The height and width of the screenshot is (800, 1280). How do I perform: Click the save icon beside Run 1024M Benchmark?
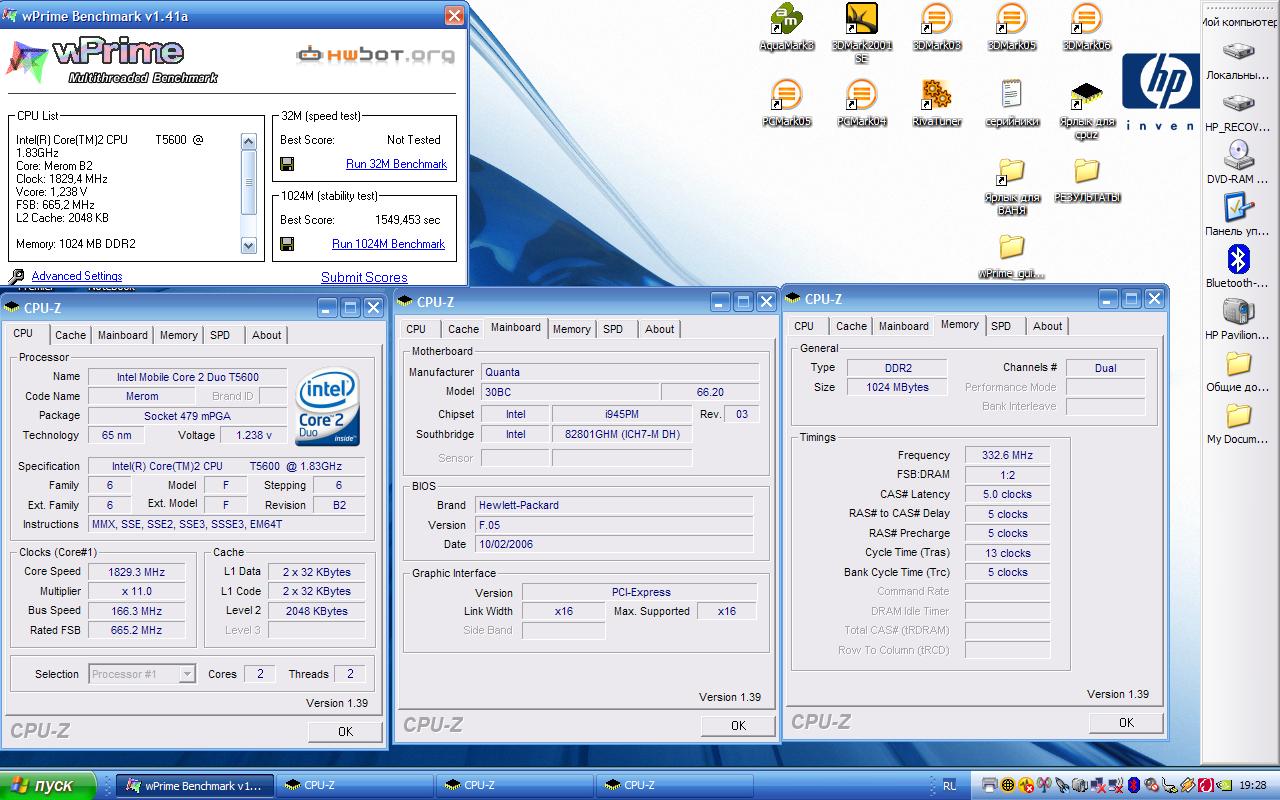coord(287,244)
